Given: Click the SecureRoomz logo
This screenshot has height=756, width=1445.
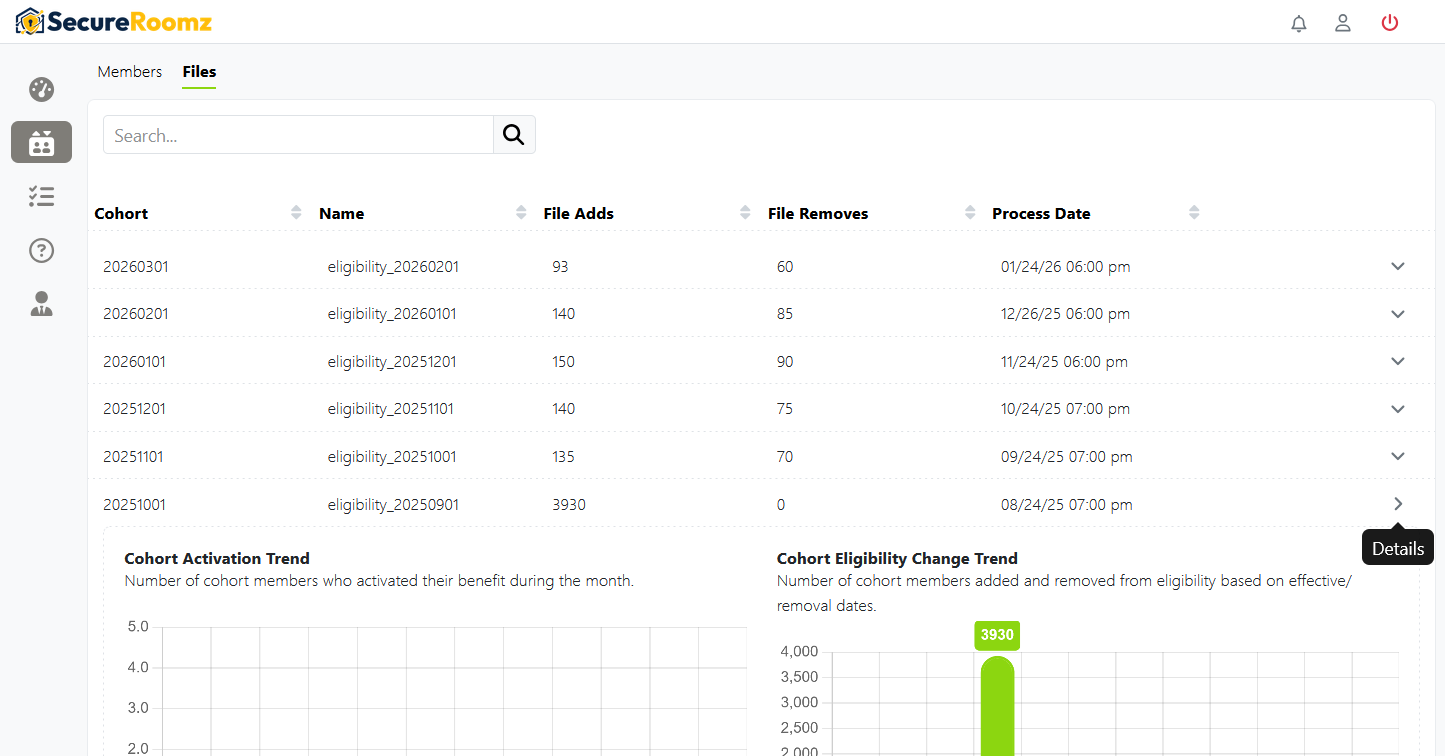Looking at the screenshot, I should pos(113,22).
